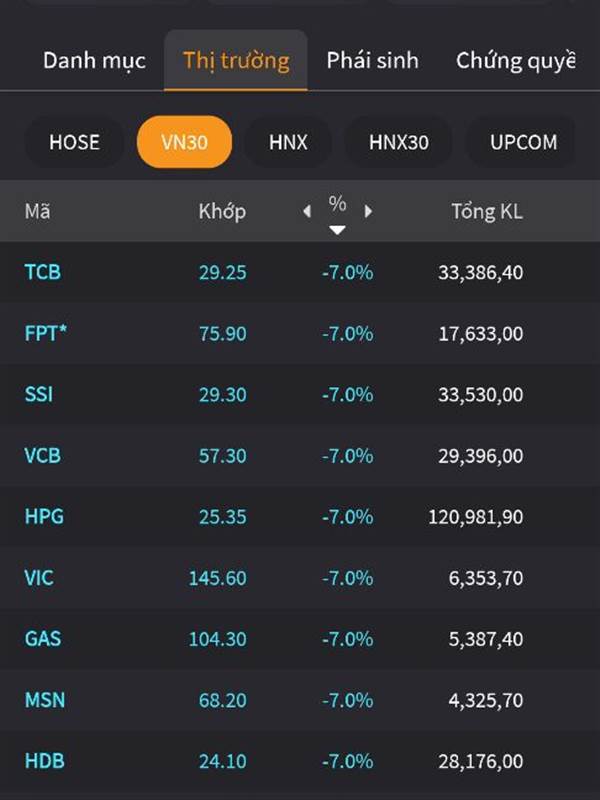Sort by the Tổng KL column header

(486, 211)
